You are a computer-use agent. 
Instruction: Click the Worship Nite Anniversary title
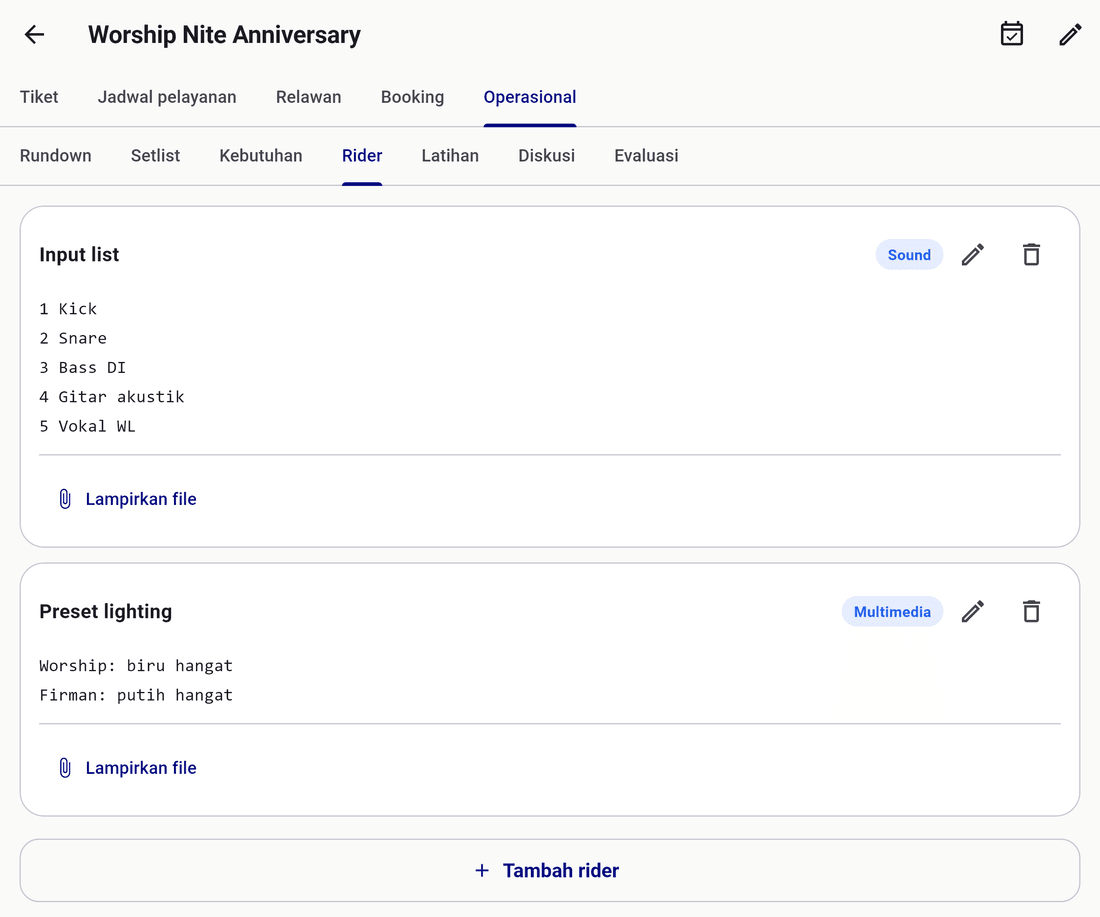click(x=224, y=34)
